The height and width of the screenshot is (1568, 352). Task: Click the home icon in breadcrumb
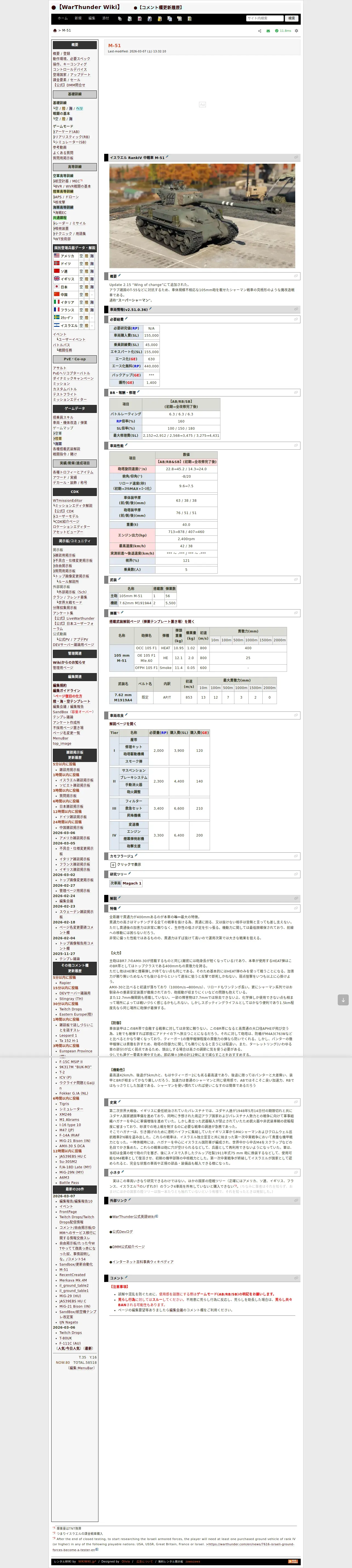click(55, 30)
